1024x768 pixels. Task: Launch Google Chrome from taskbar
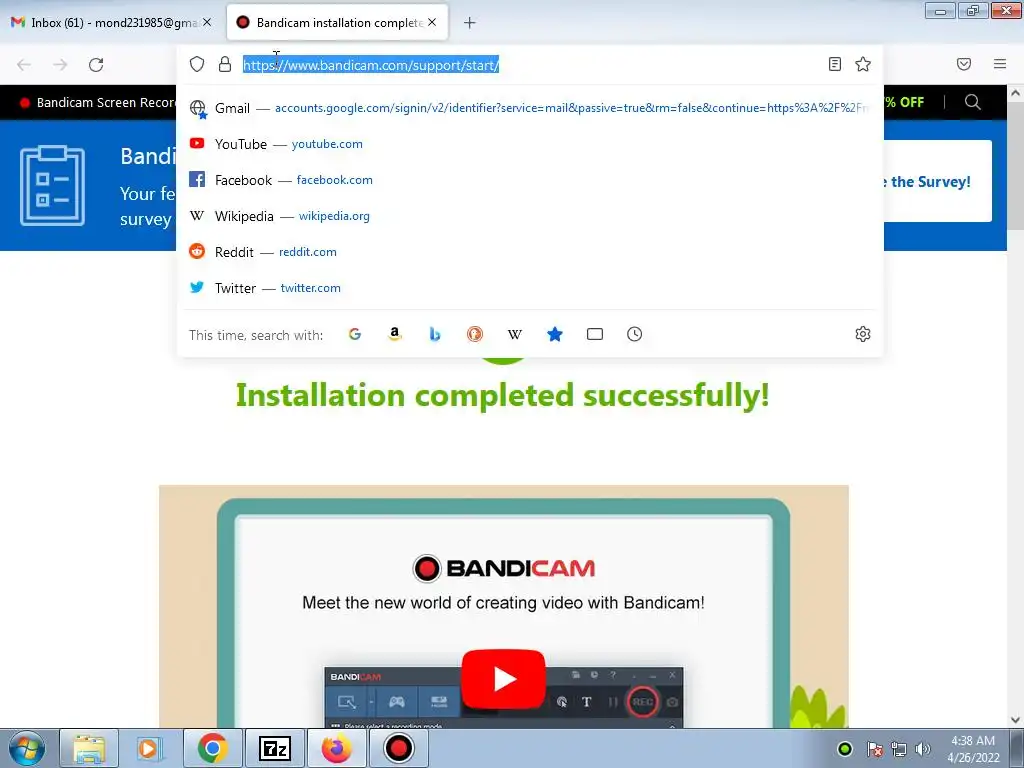coord(213,748)
